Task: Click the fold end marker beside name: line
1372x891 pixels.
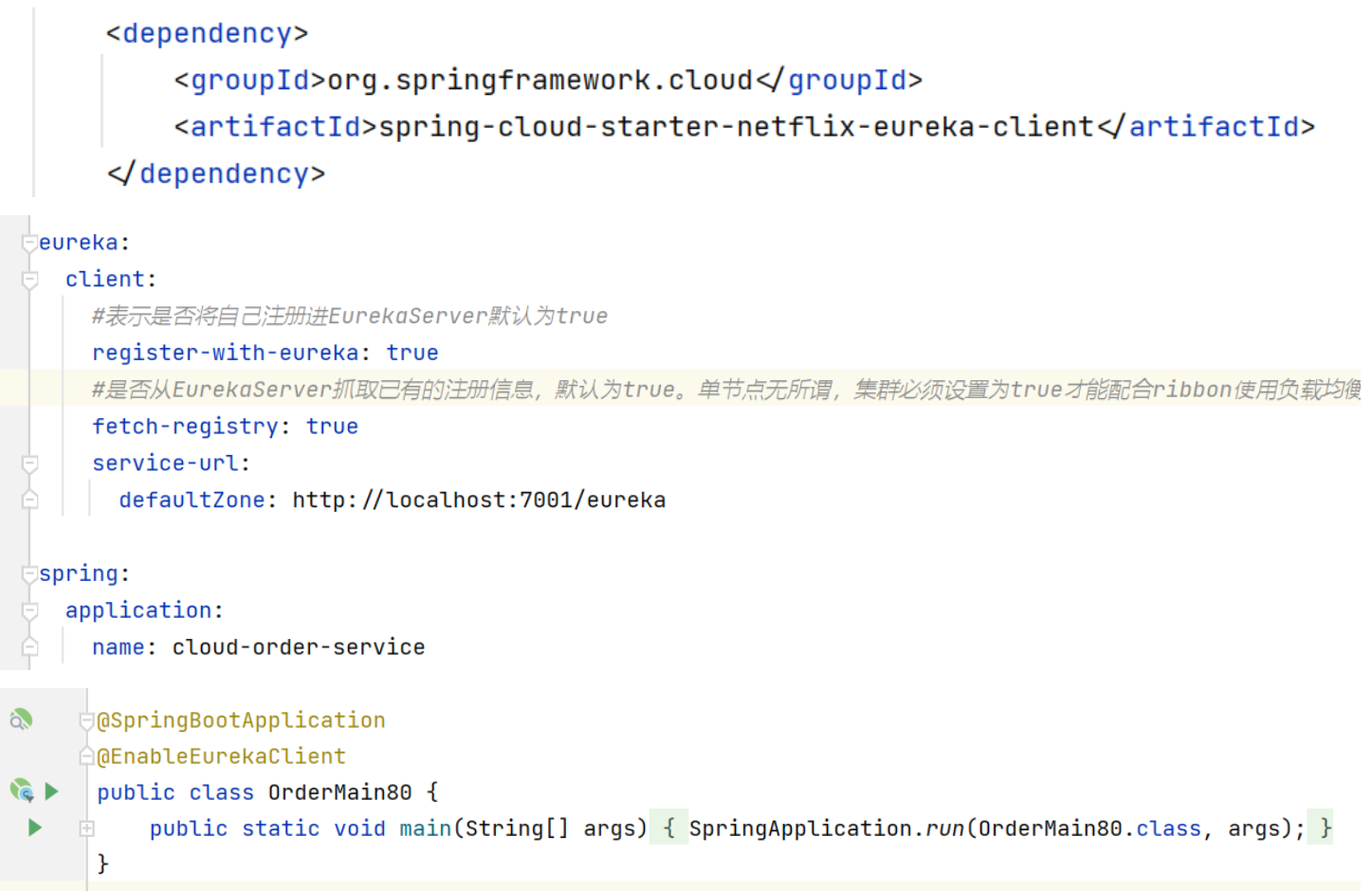Action: pyautogui.click(x=29, y=646)
